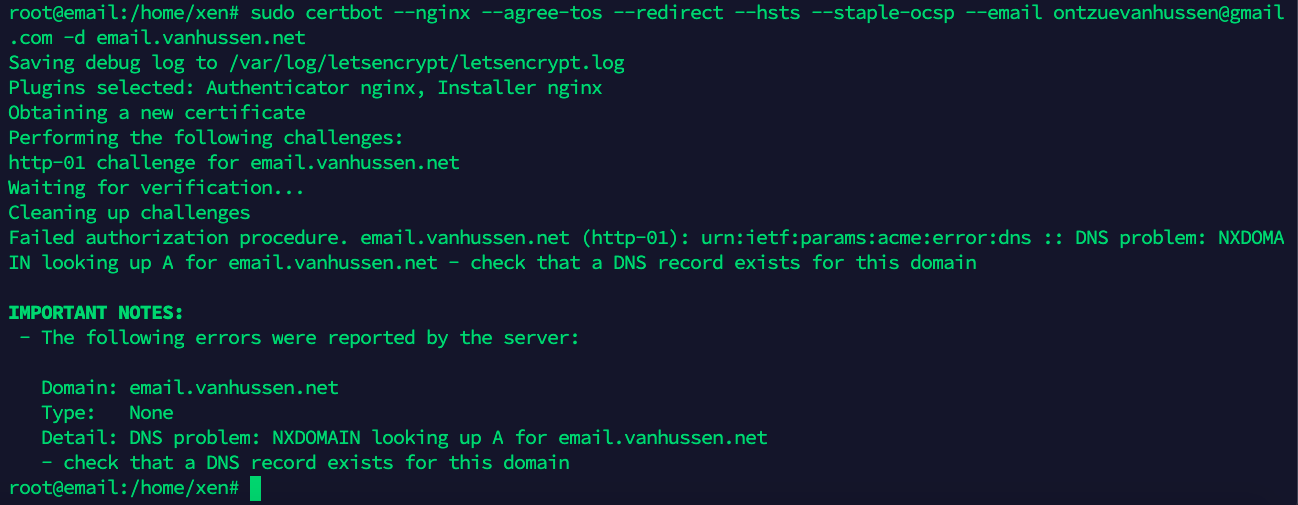Click the "IMPORTANT NOTES:" heading
Image resolution: width=1298 pixels, height=505 pixels.
pyautogui.click(x=96, y=313)
